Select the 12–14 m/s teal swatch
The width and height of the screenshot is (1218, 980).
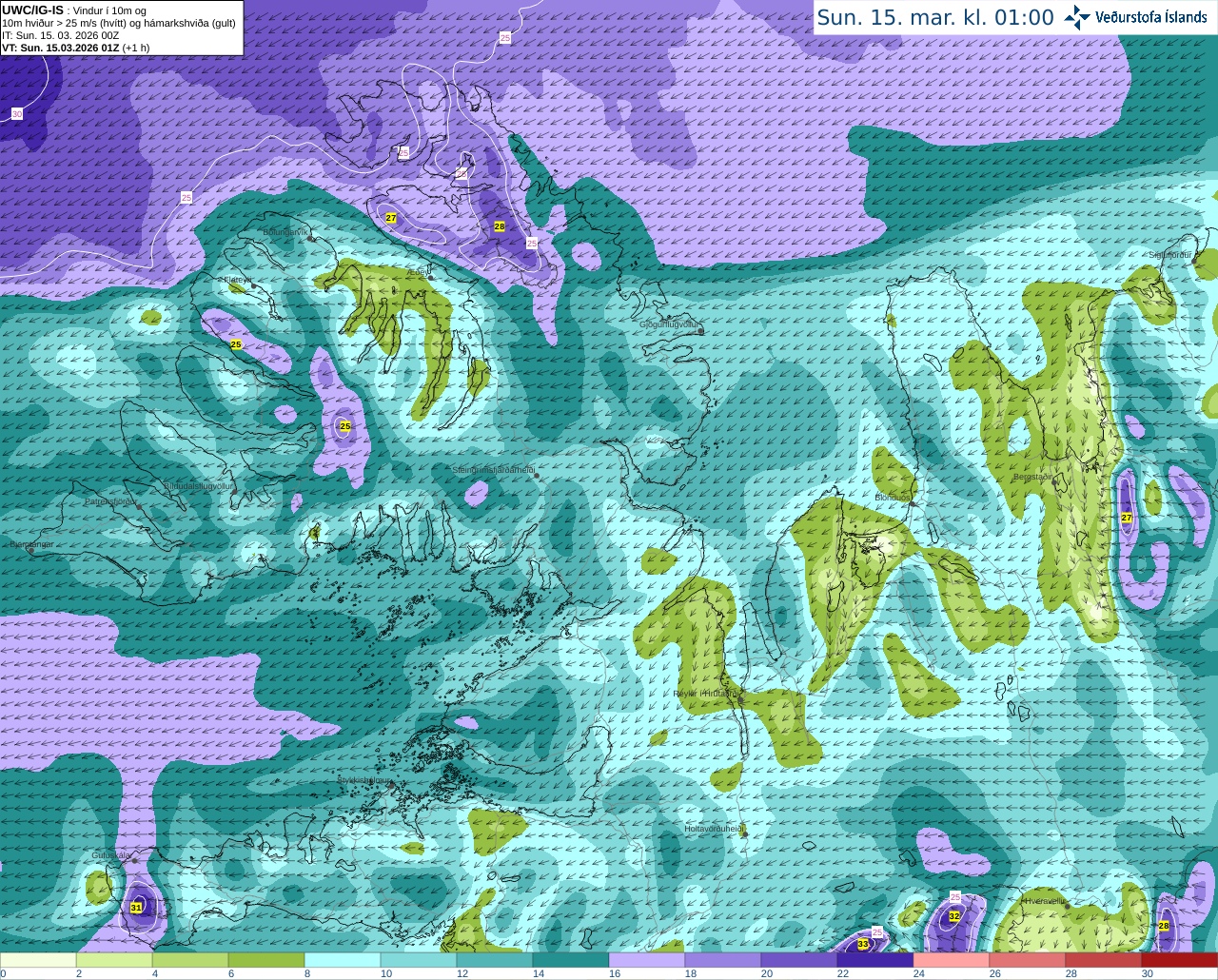[x=495, y=960]
